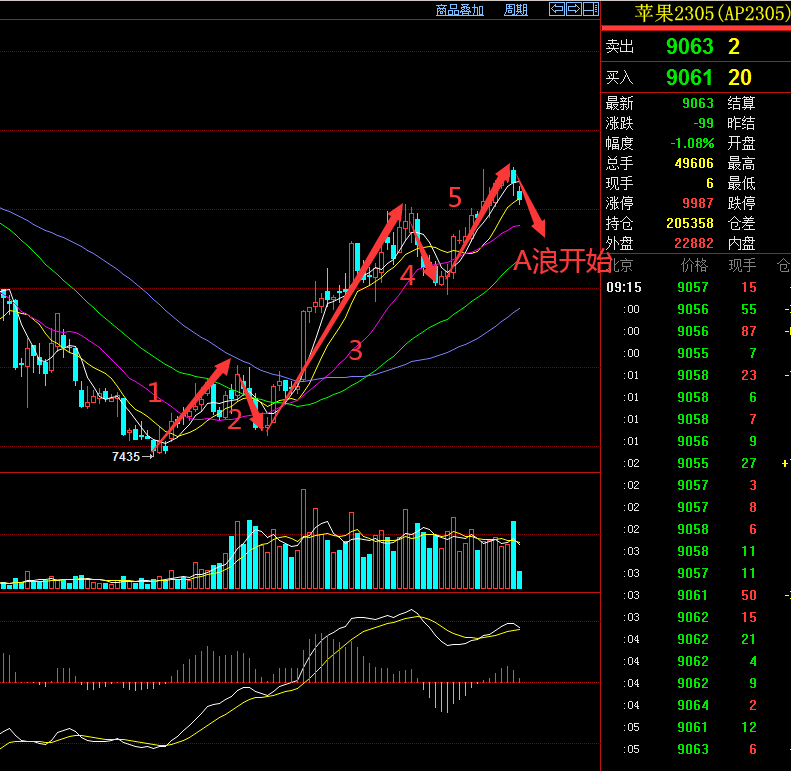Screen dimensions: 791x771
Task: Click the 持仓 205358 open interest value
Action: 690,223
